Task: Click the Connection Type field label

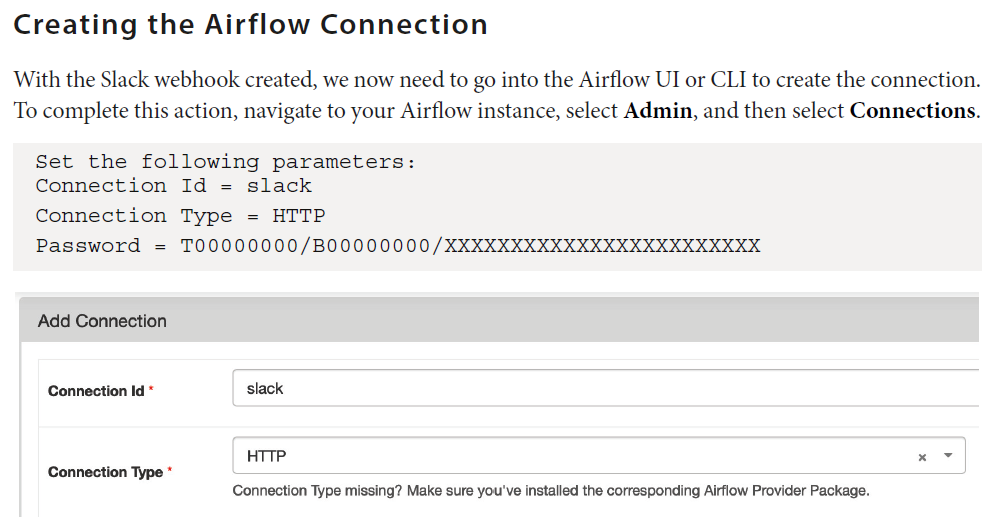Action: (105, 472)
